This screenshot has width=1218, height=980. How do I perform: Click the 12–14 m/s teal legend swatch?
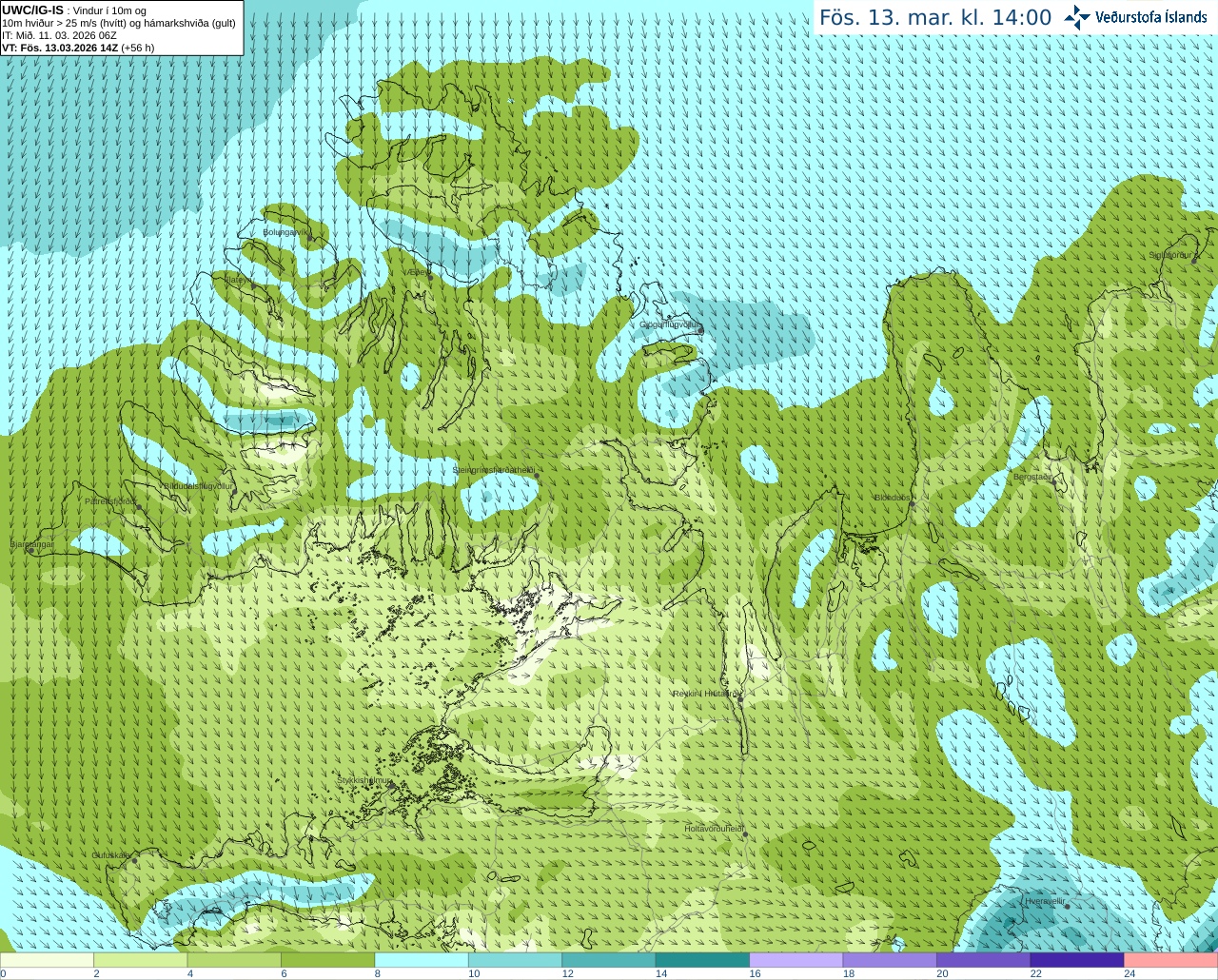pyautogui.click(x=609, y=960)
